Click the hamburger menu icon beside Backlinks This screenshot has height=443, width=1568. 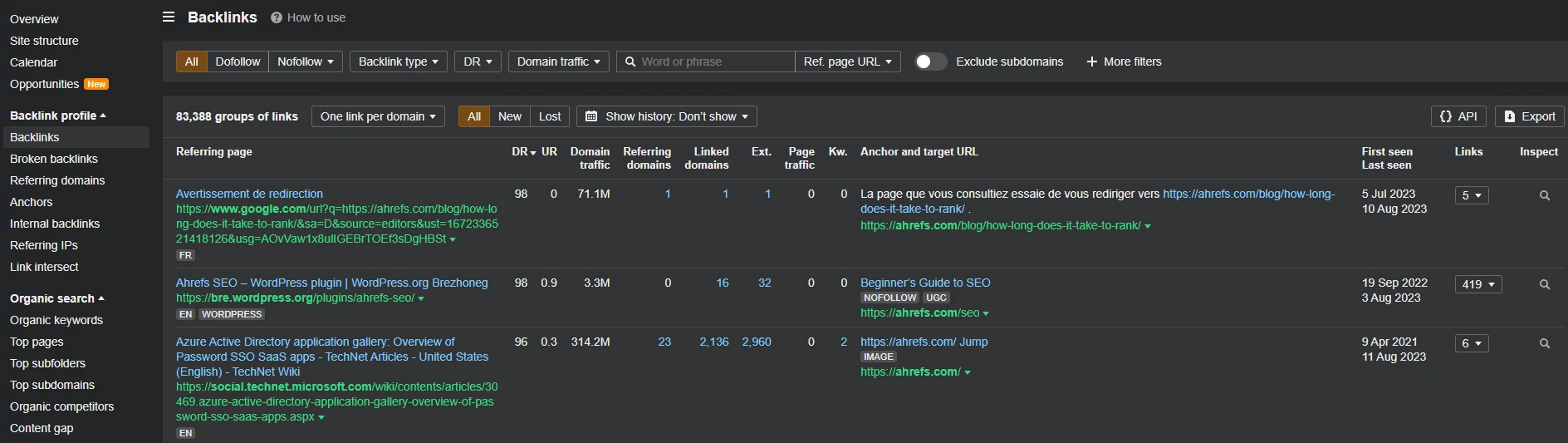(169, 17)
